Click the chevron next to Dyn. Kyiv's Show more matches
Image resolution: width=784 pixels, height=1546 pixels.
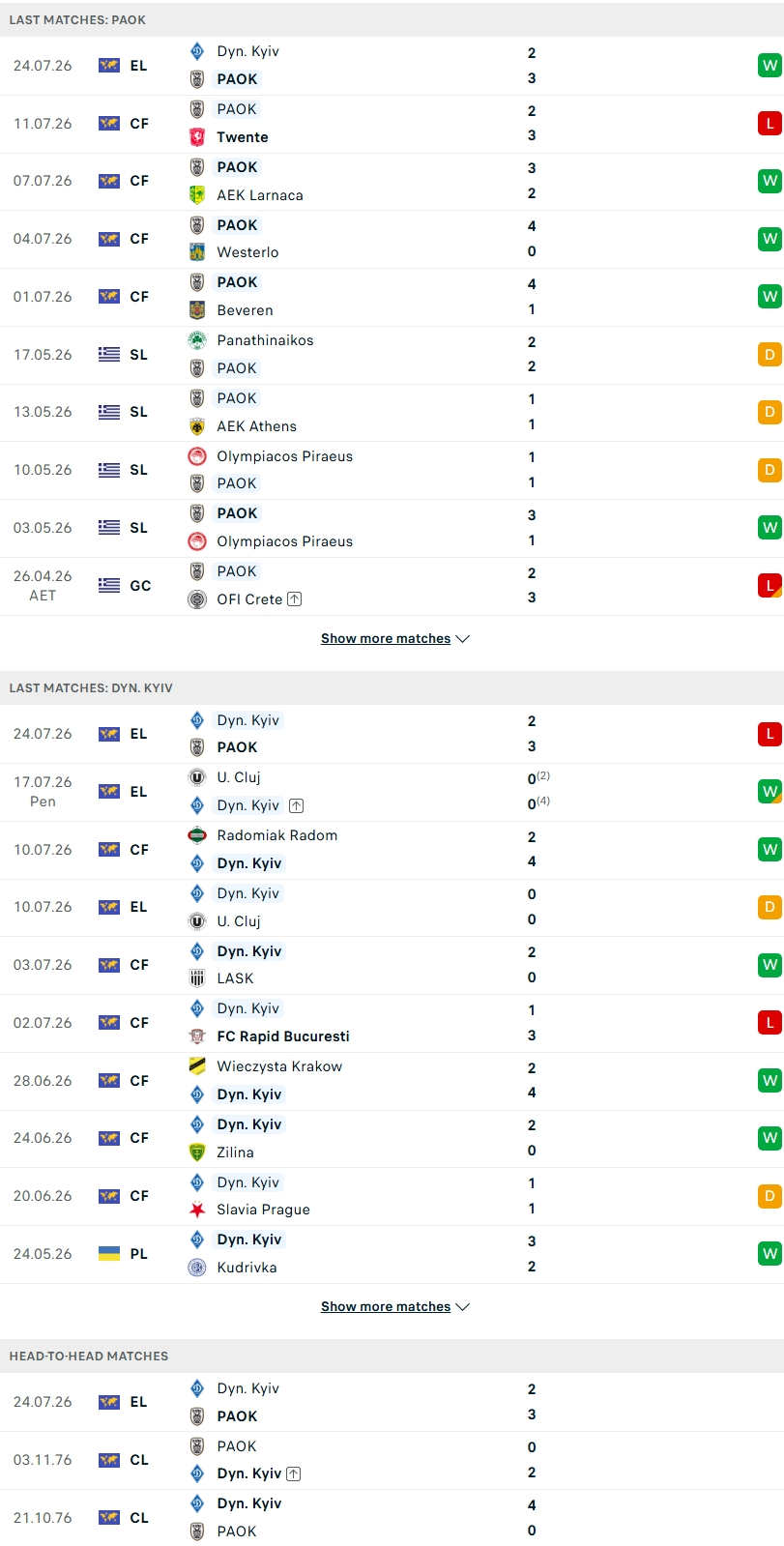click(x=462, y=1307)
